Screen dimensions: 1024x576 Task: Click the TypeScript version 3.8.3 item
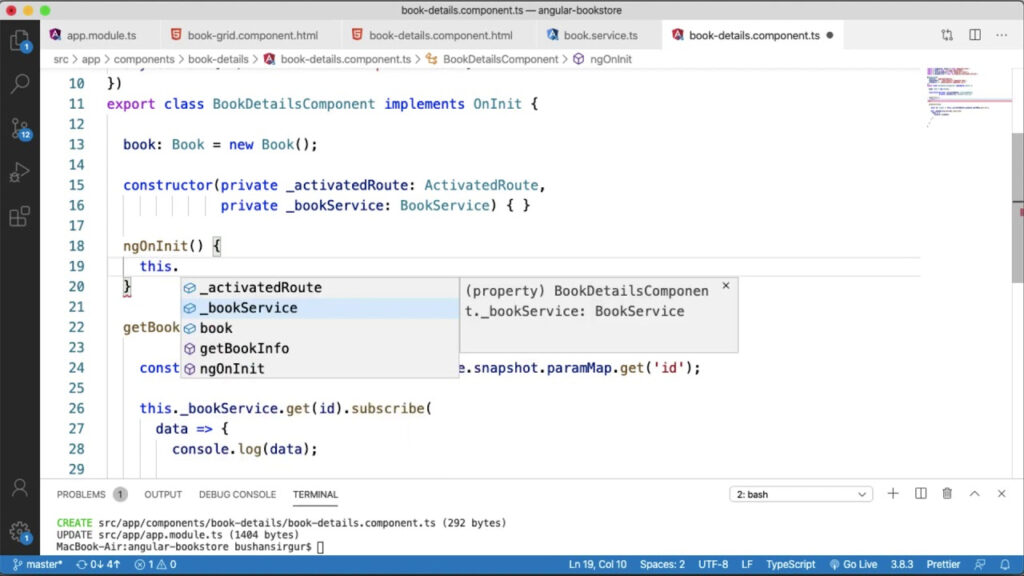[902, 564]
